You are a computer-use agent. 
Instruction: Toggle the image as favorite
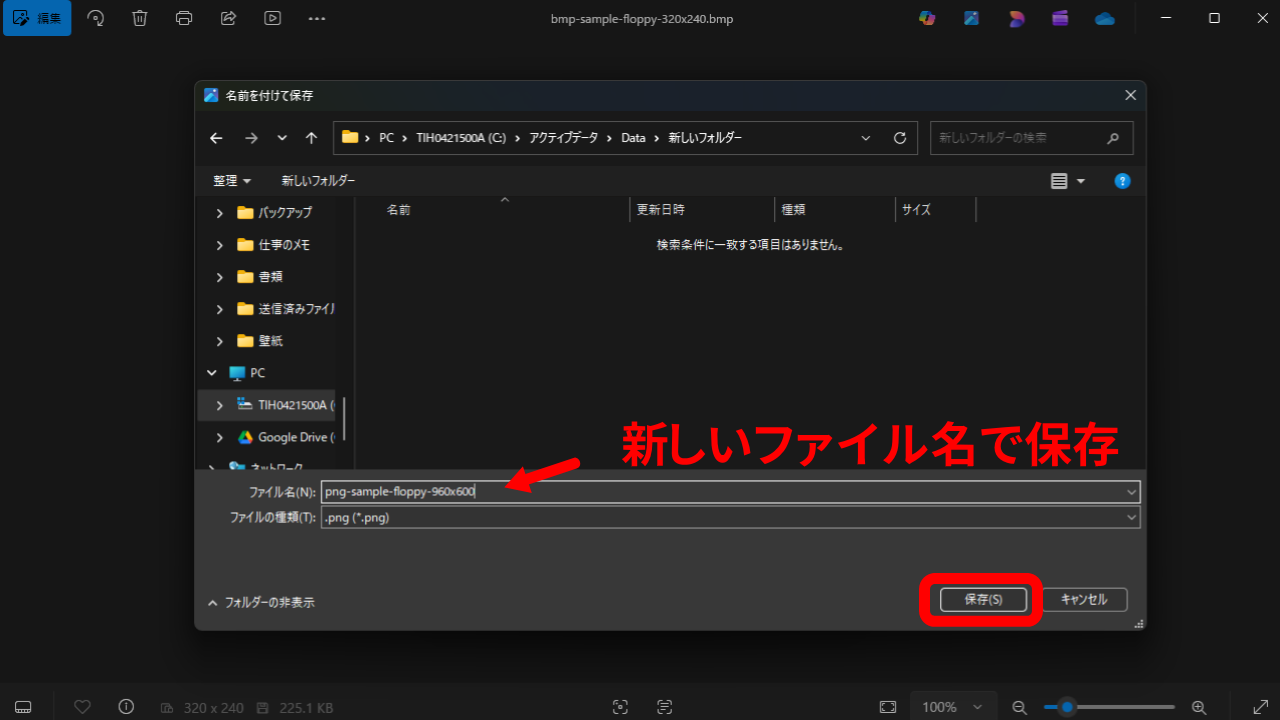[x=82, y=707]
